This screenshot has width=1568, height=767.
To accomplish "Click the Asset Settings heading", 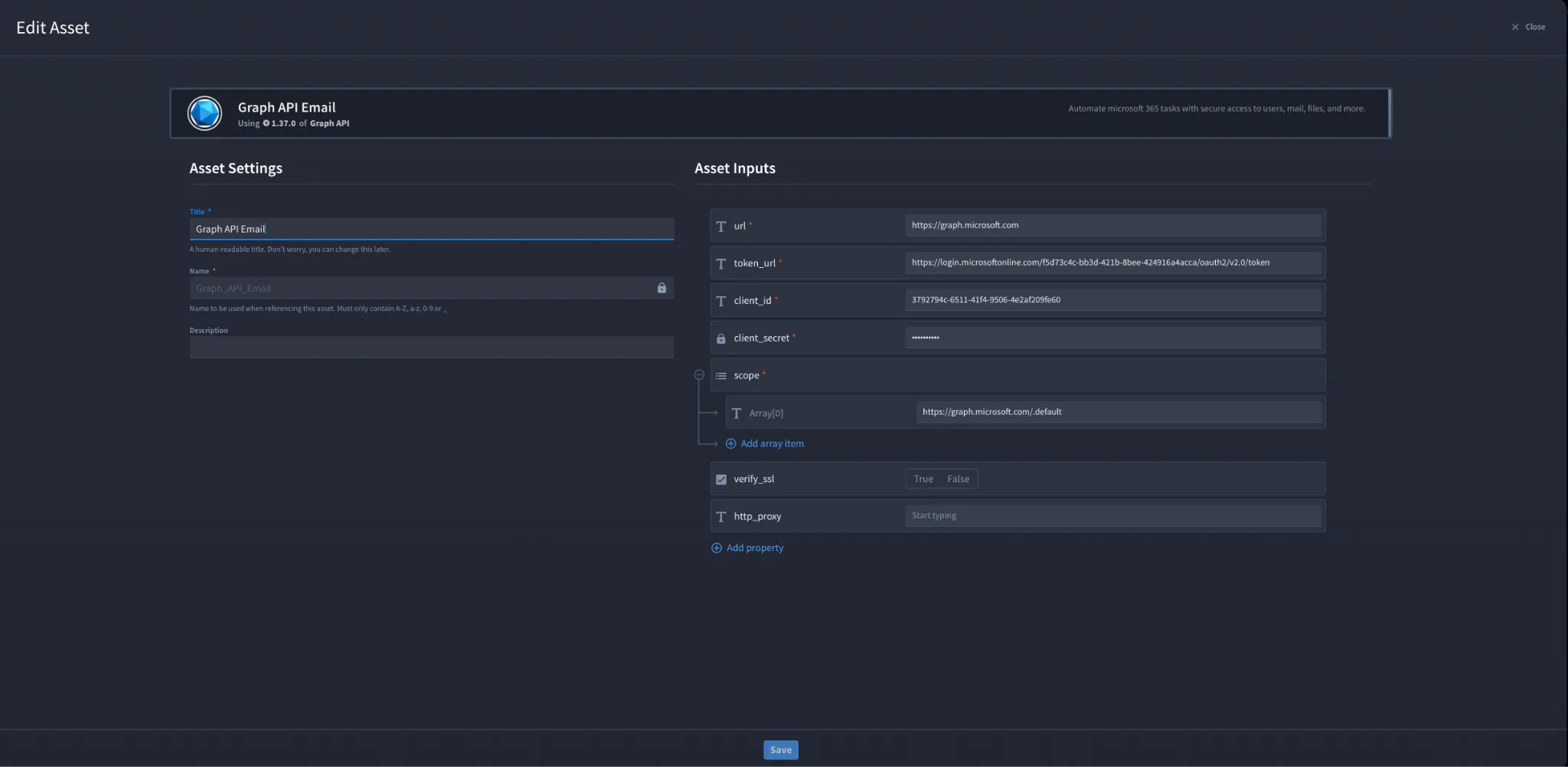I will click(x=236, y=168).
